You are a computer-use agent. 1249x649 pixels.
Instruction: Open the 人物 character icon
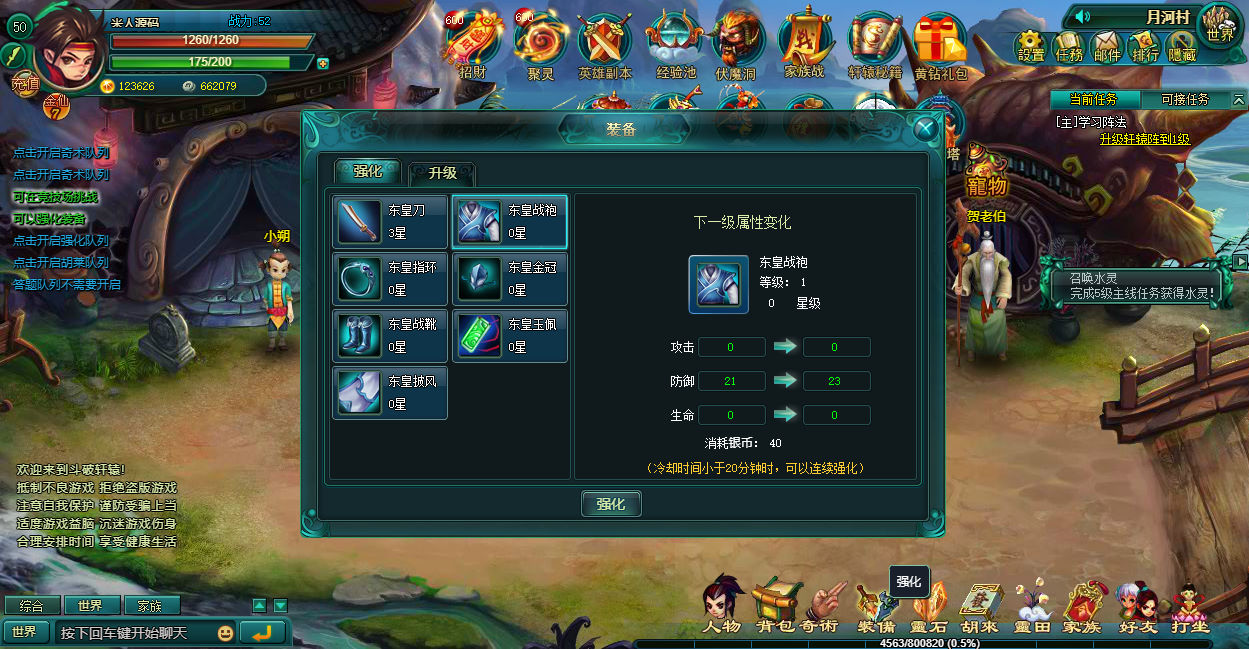click(x=722, y=606)
